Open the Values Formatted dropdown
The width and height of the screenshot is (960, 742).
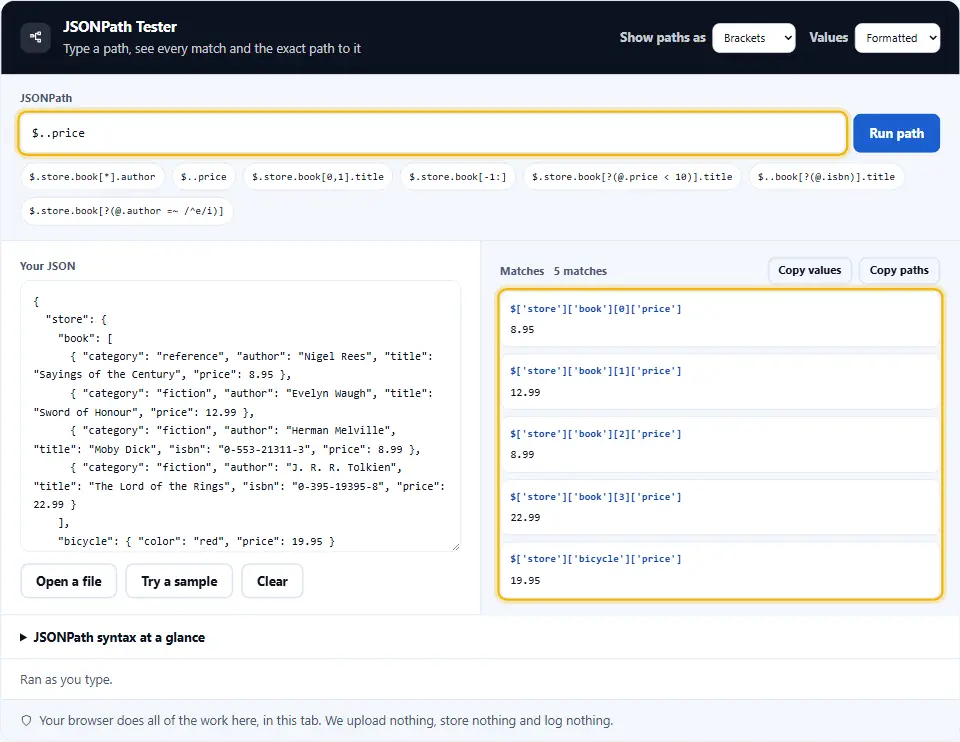pos(897,38)
